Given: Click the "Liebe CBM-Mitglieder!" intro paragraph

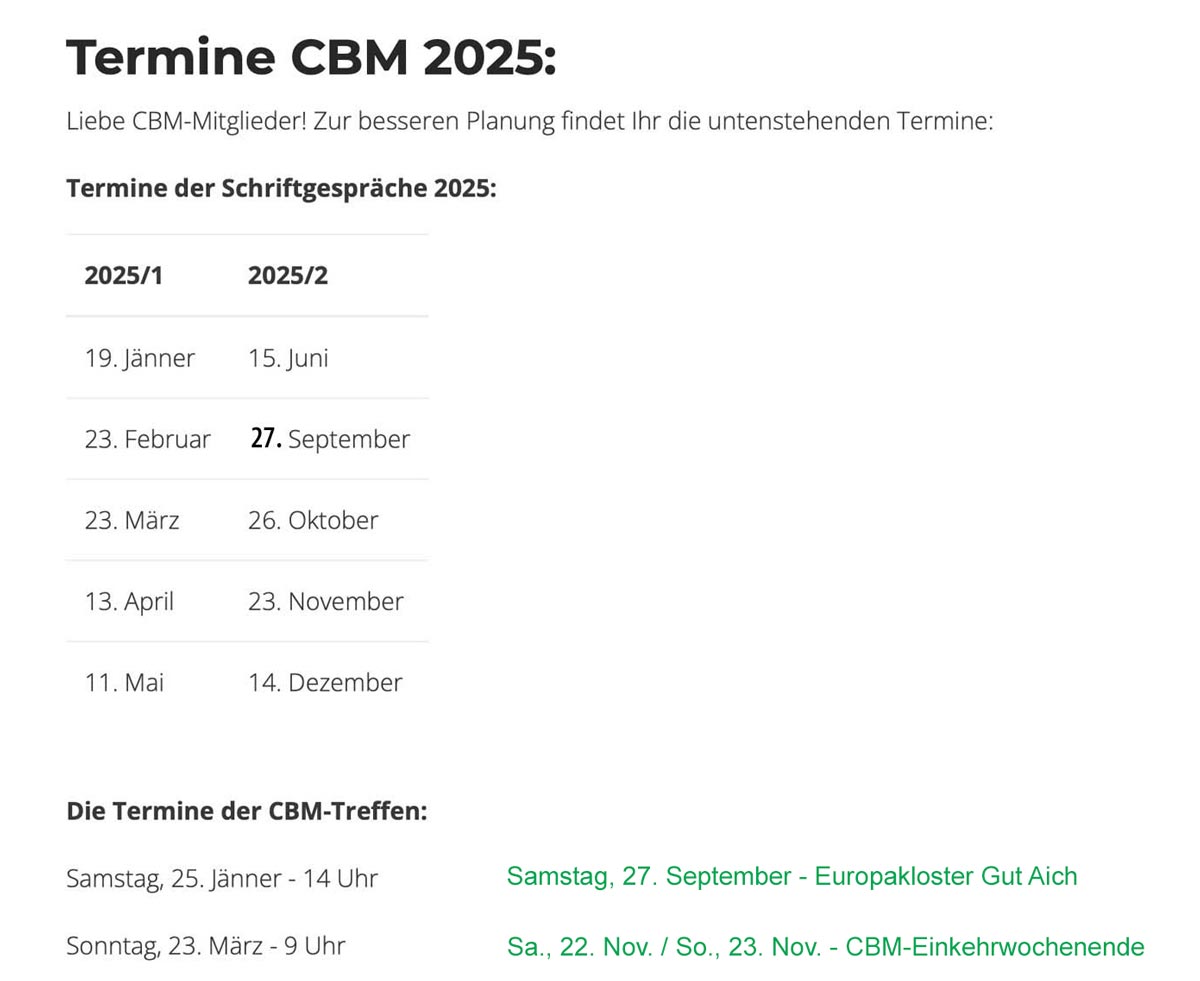Looking at the screenshot, I should click(x=529, y=122).
